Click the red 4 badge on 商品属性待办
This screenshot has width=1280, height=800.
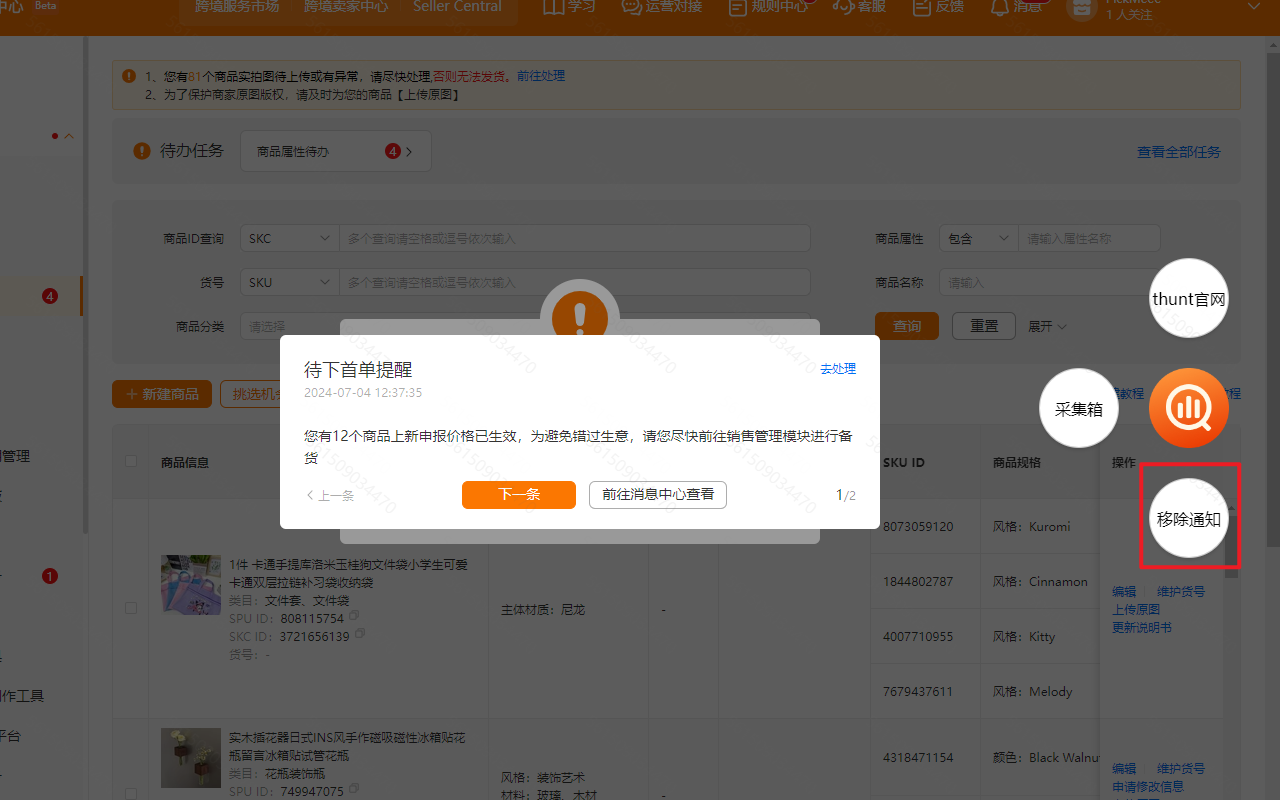(x=393, y=151)
